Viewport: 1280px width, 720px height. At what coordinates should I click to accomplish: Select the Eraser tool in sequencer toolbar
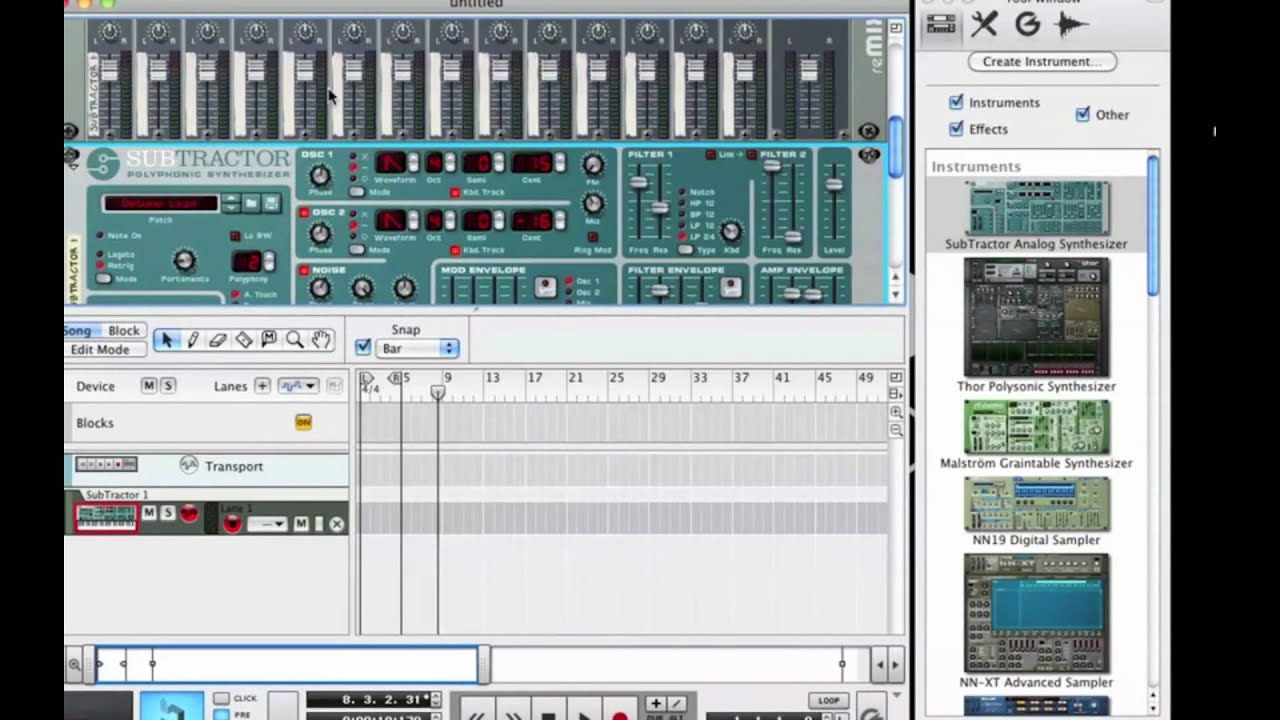218,340
